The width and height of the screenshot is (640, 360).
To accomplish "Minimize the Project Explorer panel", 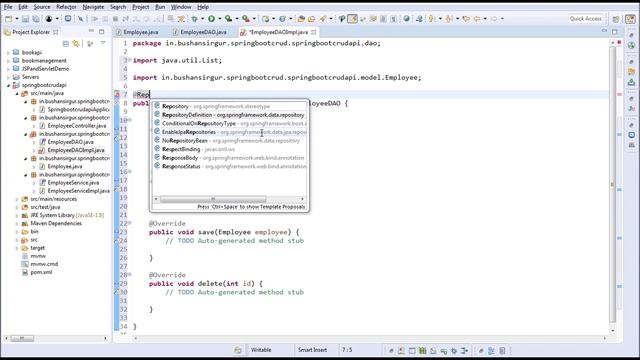I will tap(91, 31).
